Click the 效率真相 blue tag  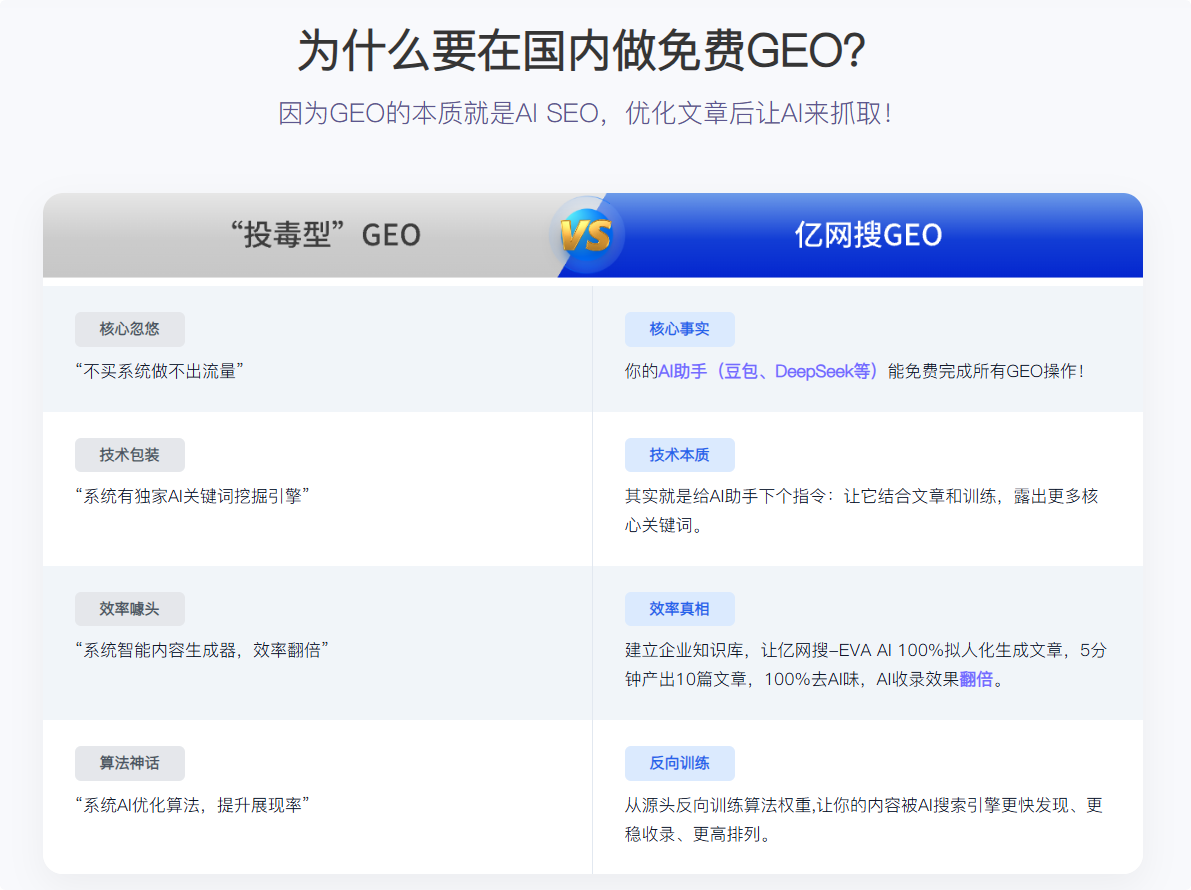coord(679,609)
